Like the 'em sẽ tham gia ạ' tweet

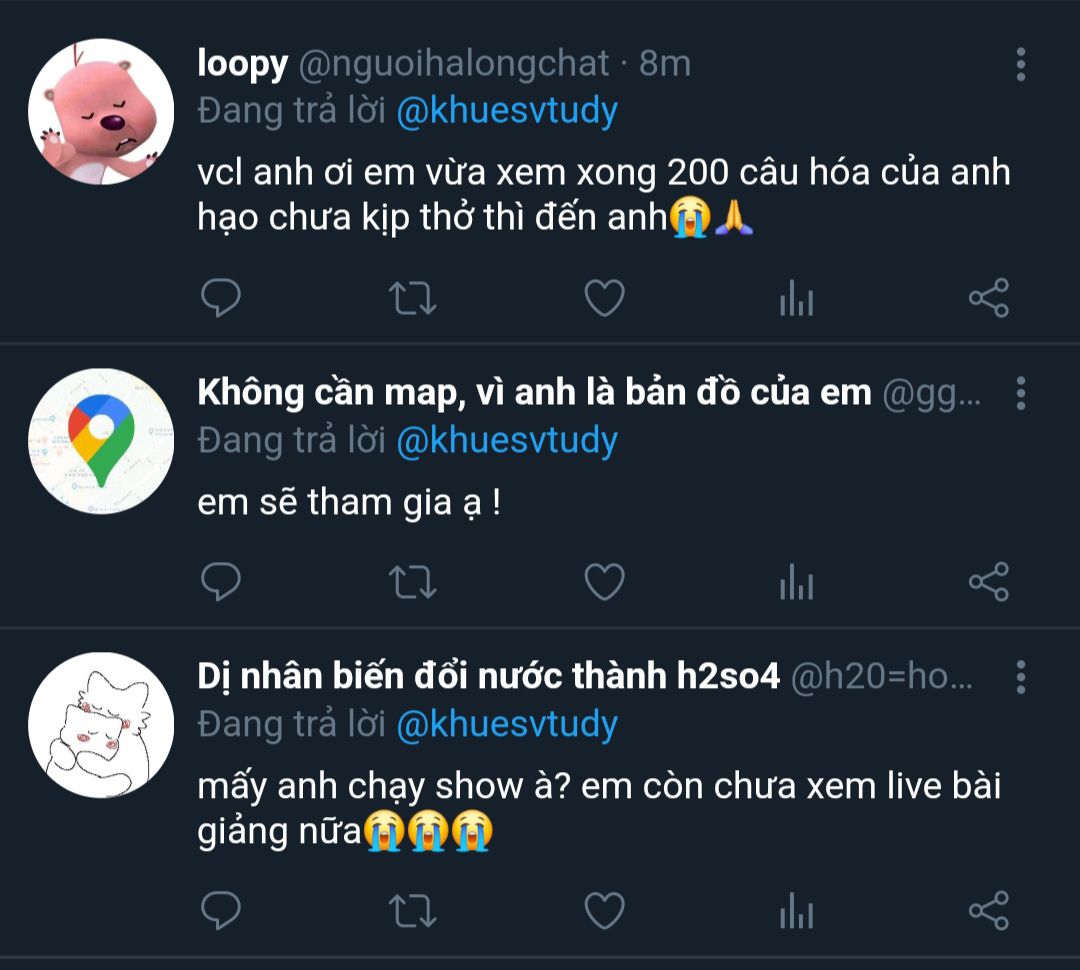click(x=604, y=581)
